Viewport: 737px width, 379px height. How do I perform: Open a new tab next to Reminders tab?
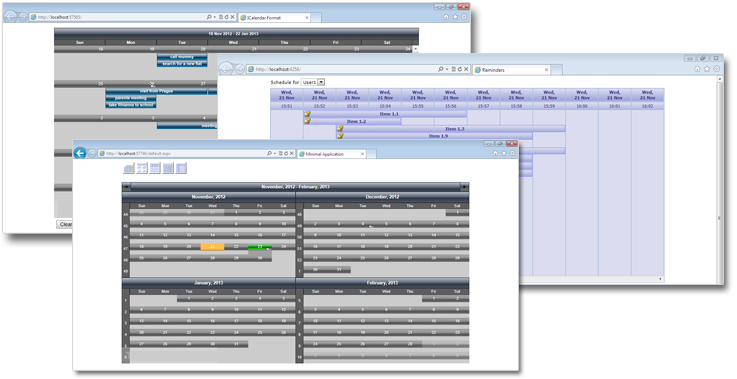pyautogui.click(x=557, y=70)
